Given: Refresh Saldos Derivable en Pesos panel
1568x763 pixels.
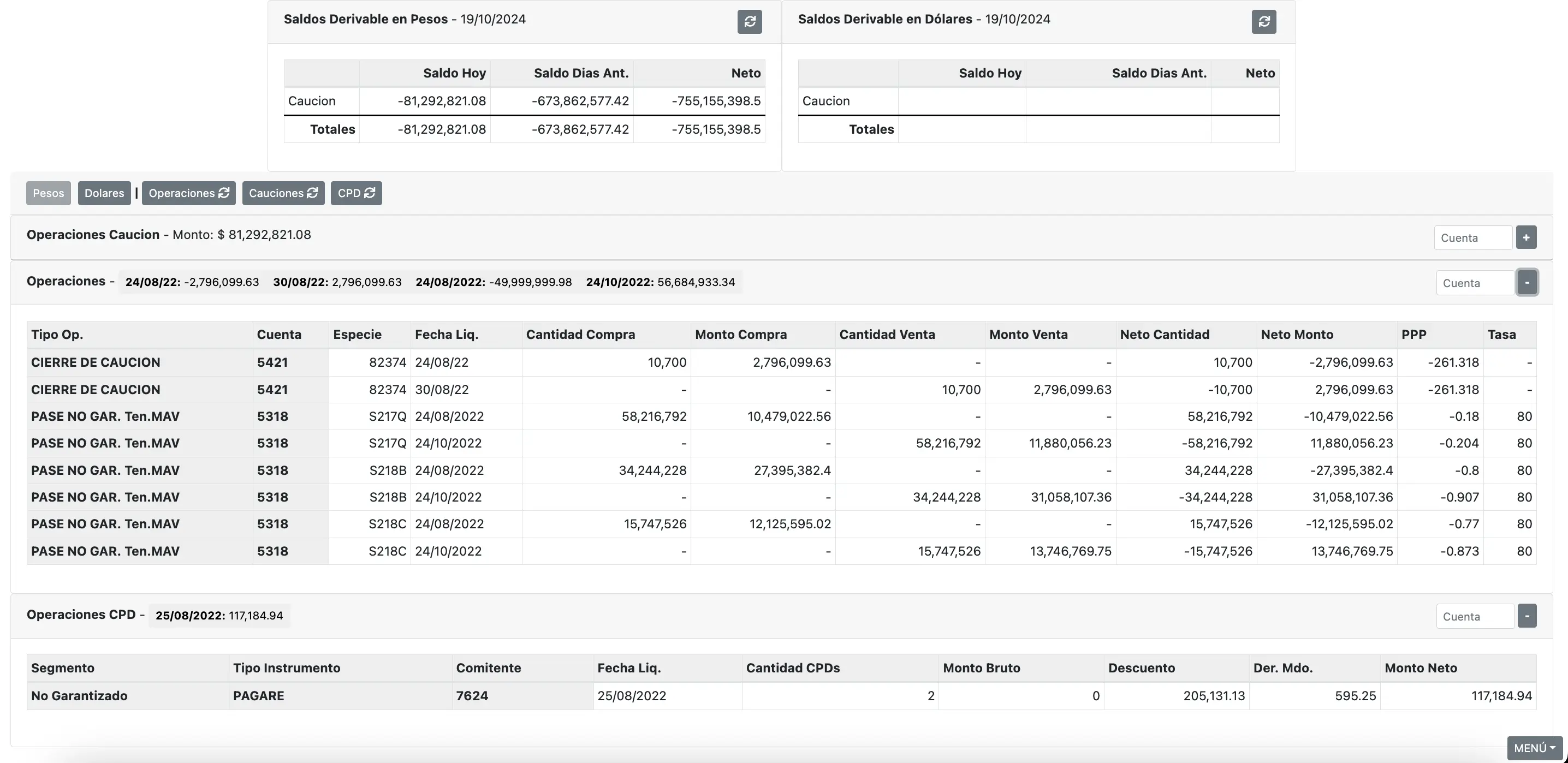Looking at the screenshot, I should tap(749, 22).
